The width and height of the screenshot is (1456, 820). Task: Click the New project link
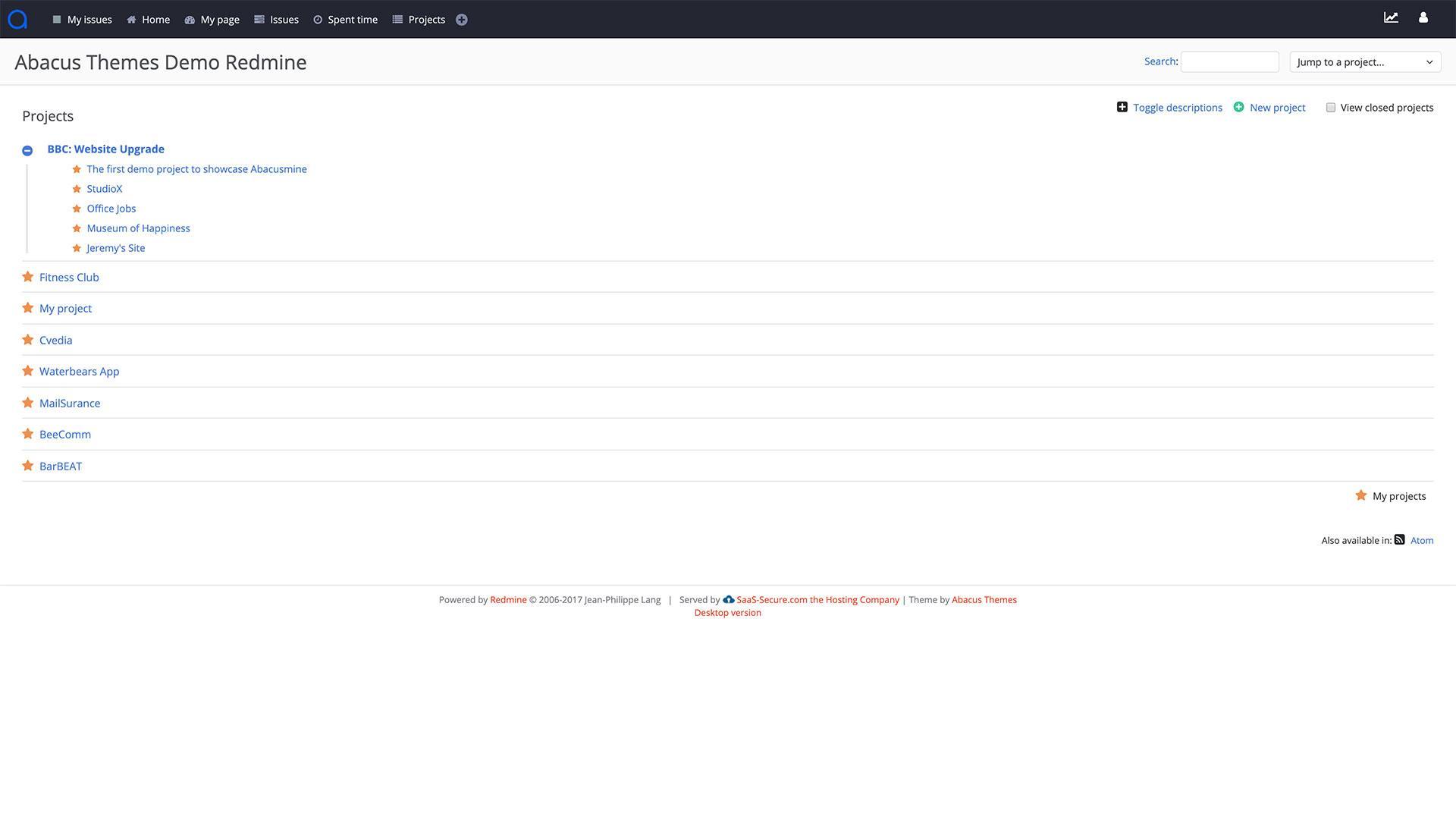[1277, 108]
